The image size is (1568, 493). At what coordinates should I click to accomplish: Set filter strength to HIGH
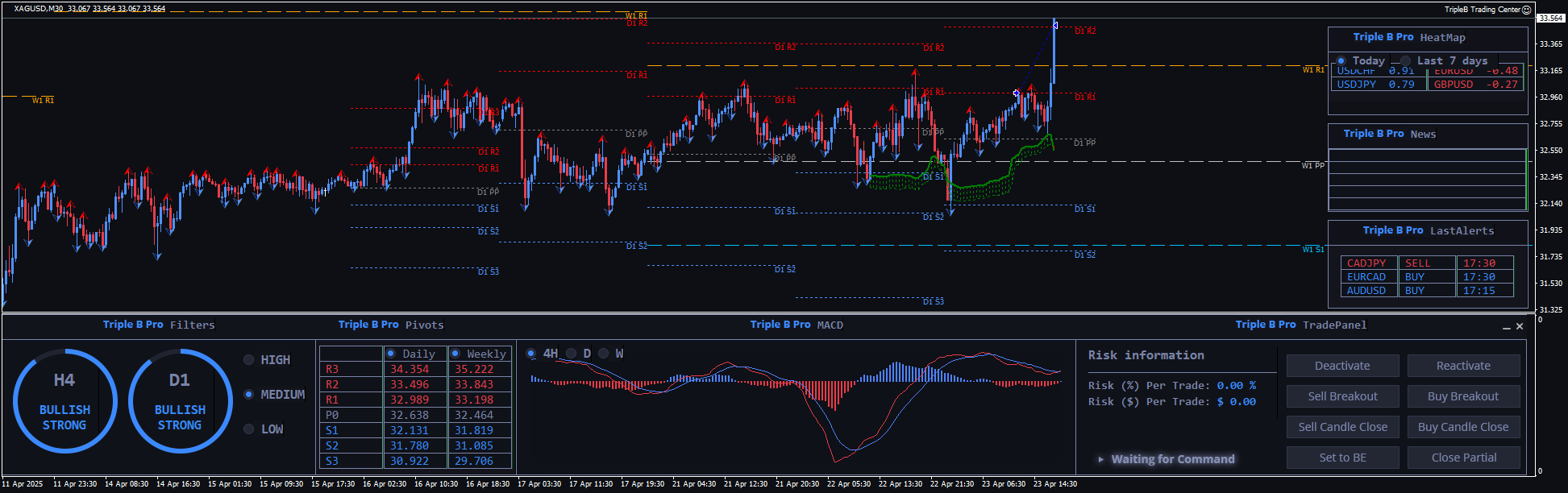pos(249,360)
